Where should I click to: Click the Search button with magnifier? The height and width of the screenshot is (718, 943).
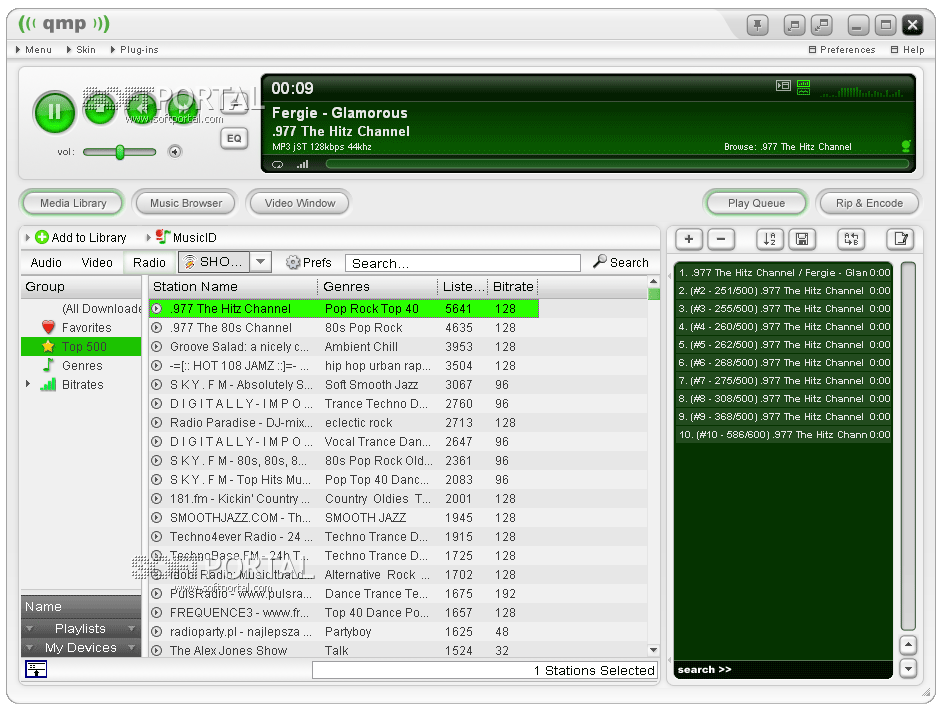click(621, 262)
